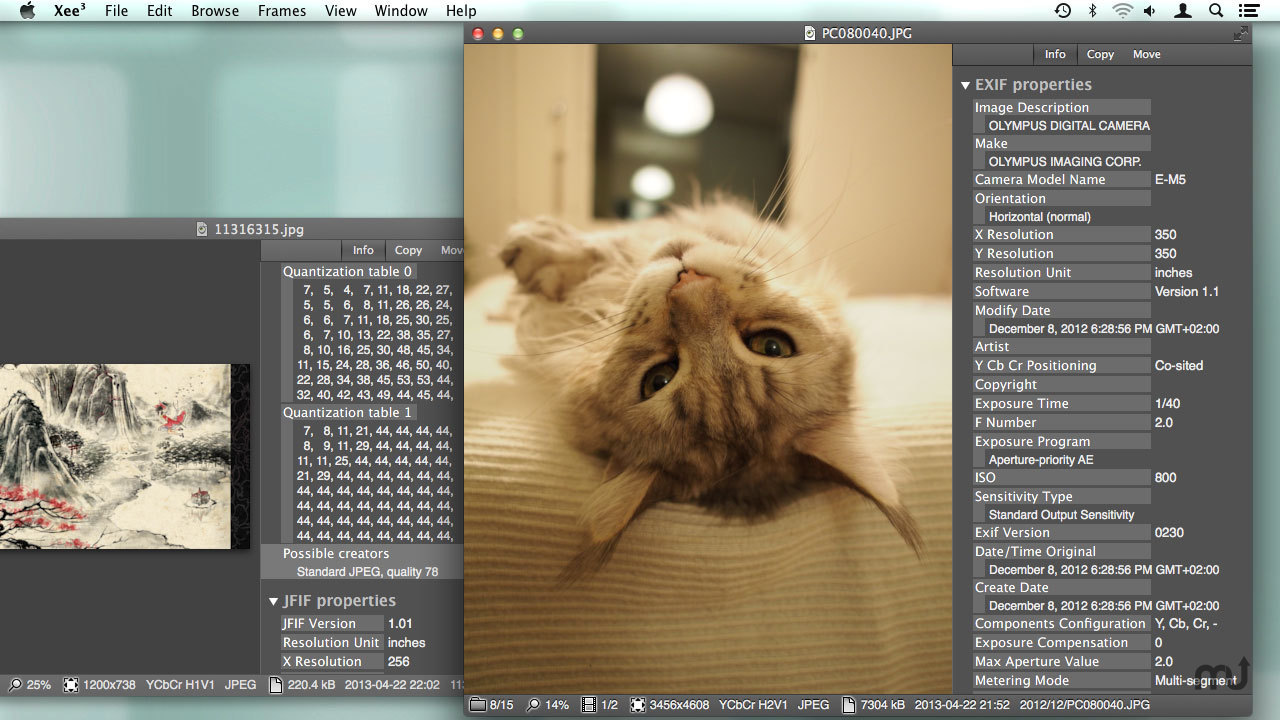
Task: Click the Components Configuration label
Action: click(1060, 624)
